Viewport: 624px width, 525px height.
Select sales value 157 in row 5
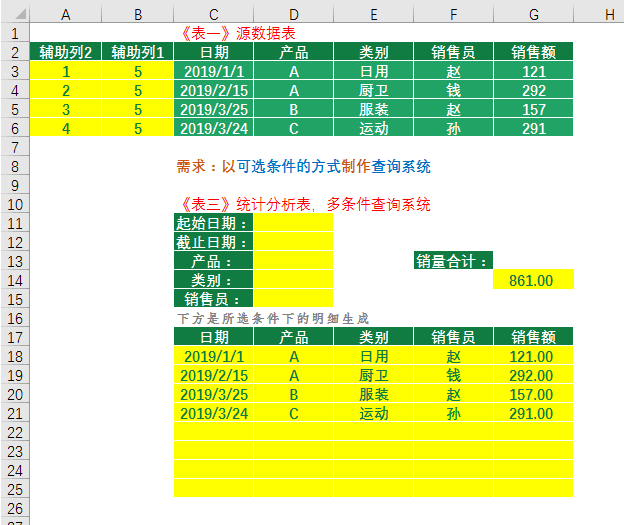coord(534,109)
